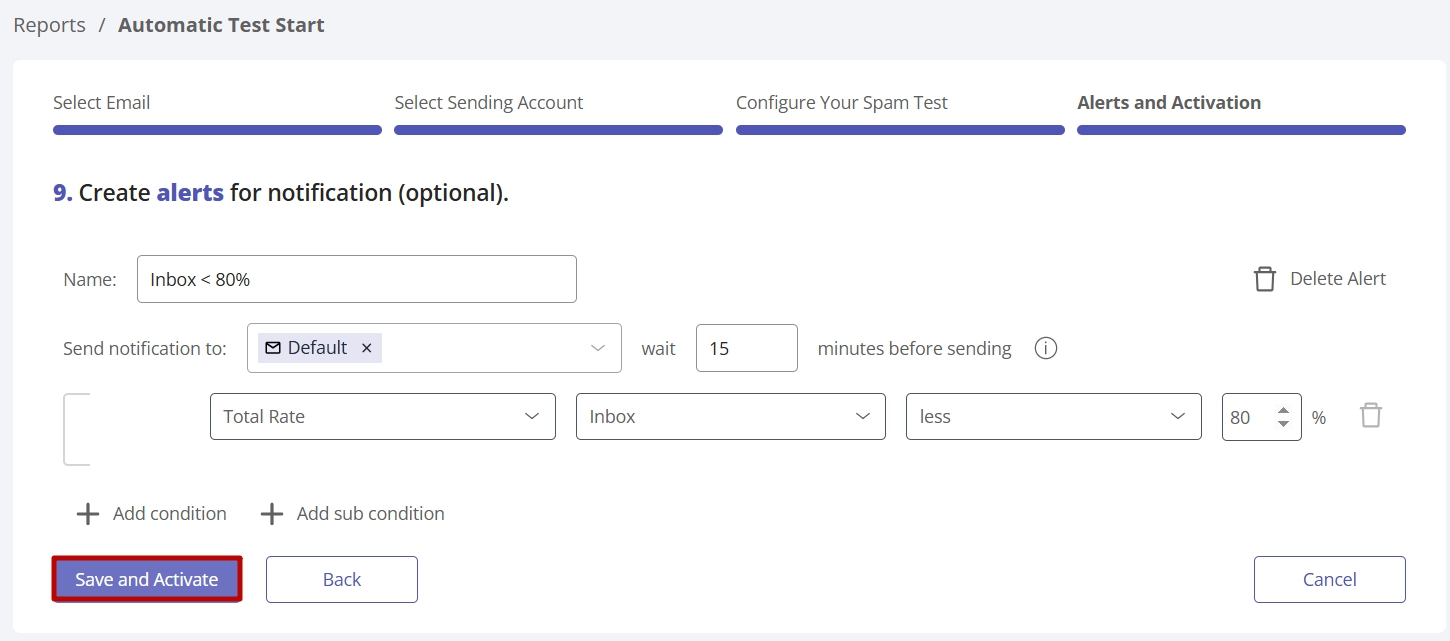Expand the Send notification to dropdown
The width and height of the screenshot is (1450, 641).
pos(597,348)
